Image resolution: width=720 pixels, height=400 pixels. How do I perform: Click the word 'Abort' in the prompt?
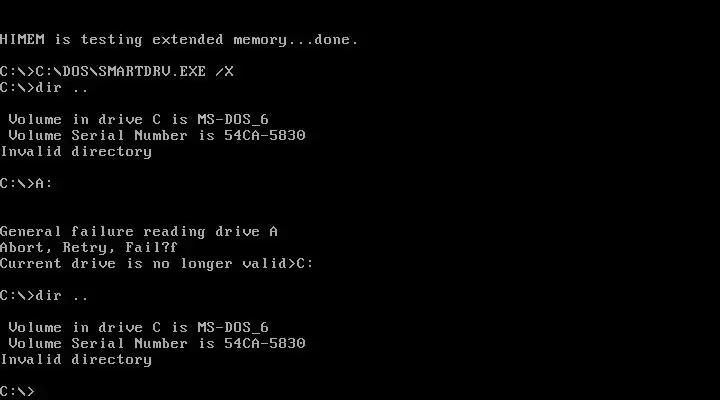(x=22, y=248)
